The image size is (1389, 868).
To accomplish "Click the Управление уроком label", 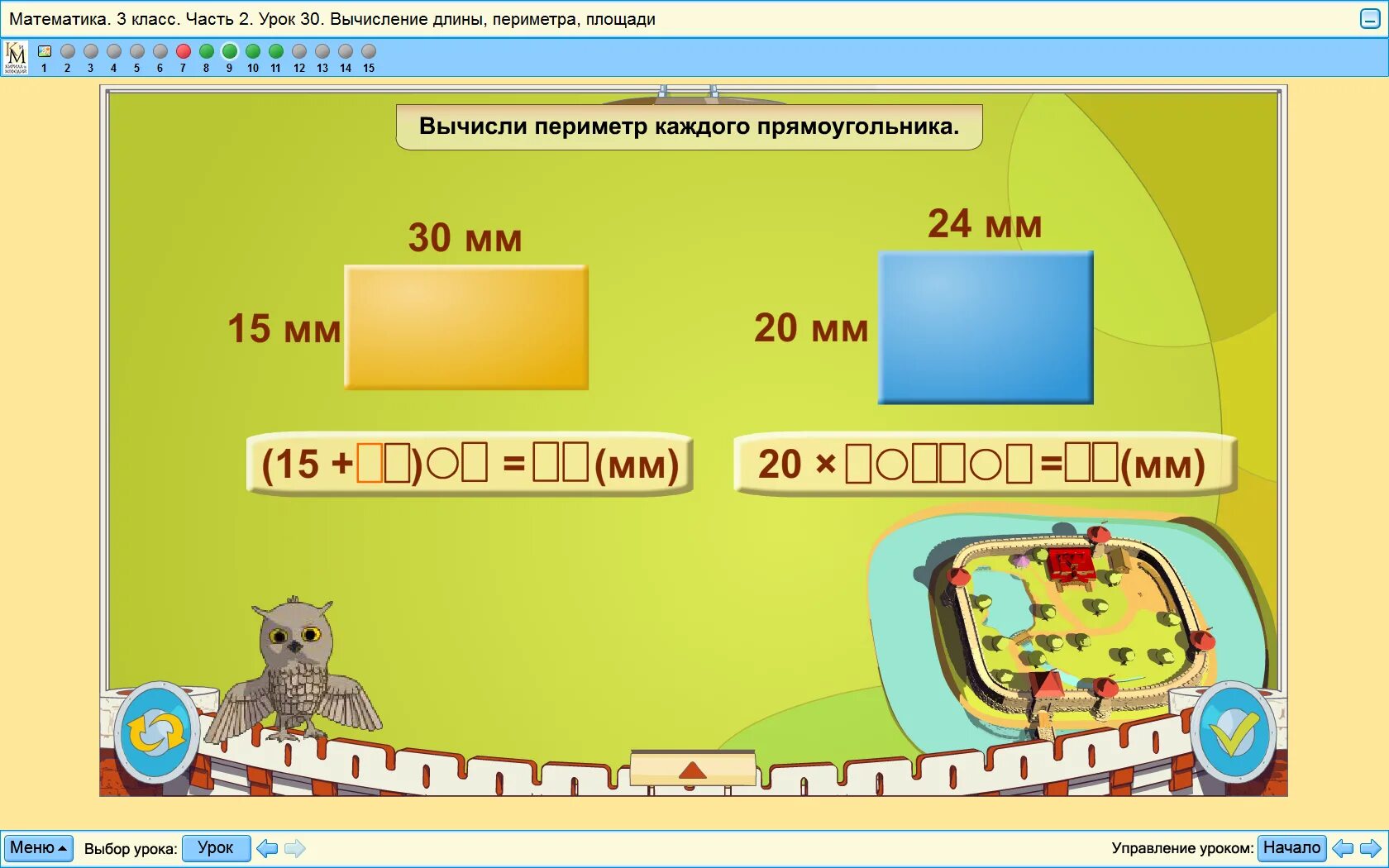I will click(x=1182, y=848).
